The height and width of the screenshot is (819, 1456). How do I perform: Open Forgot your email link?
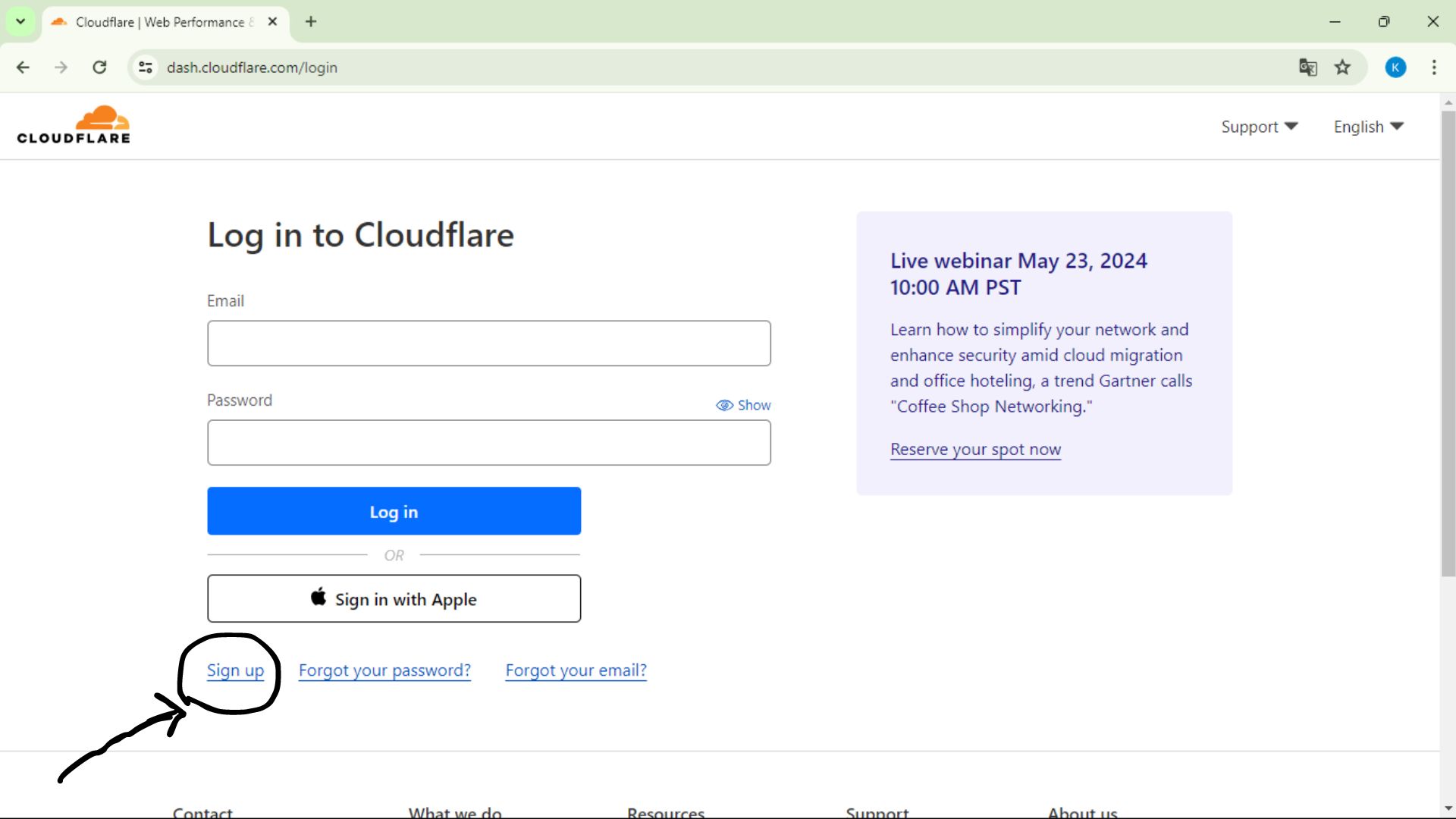576,670
